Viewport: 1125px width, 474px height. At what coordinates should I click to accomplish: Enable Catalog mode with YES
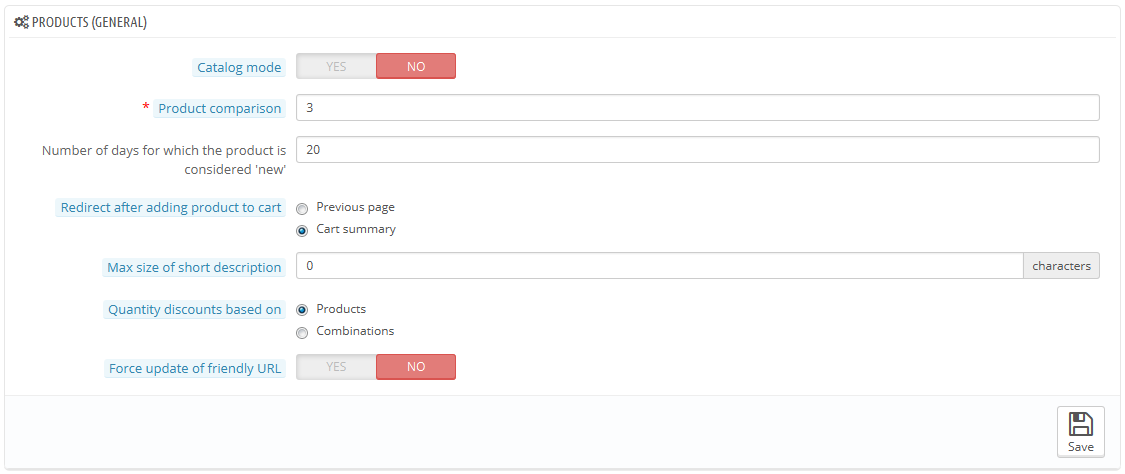[x=336, y=66]
